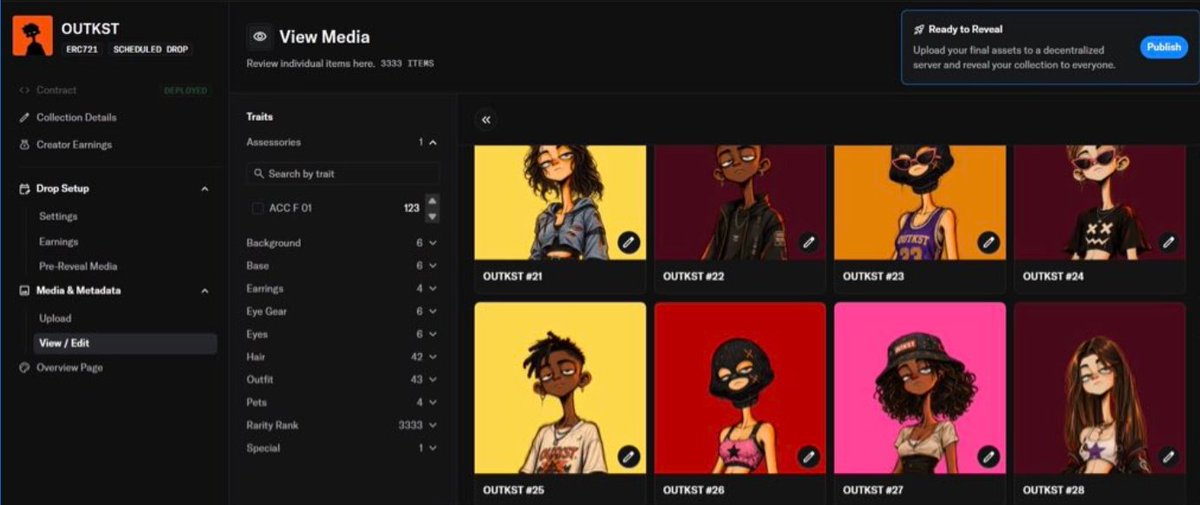Image resolution: width=1200 pixels, height=505 pixels.
Task: Check the ACC F 01 trait checkbox
Action: point(258,208)
